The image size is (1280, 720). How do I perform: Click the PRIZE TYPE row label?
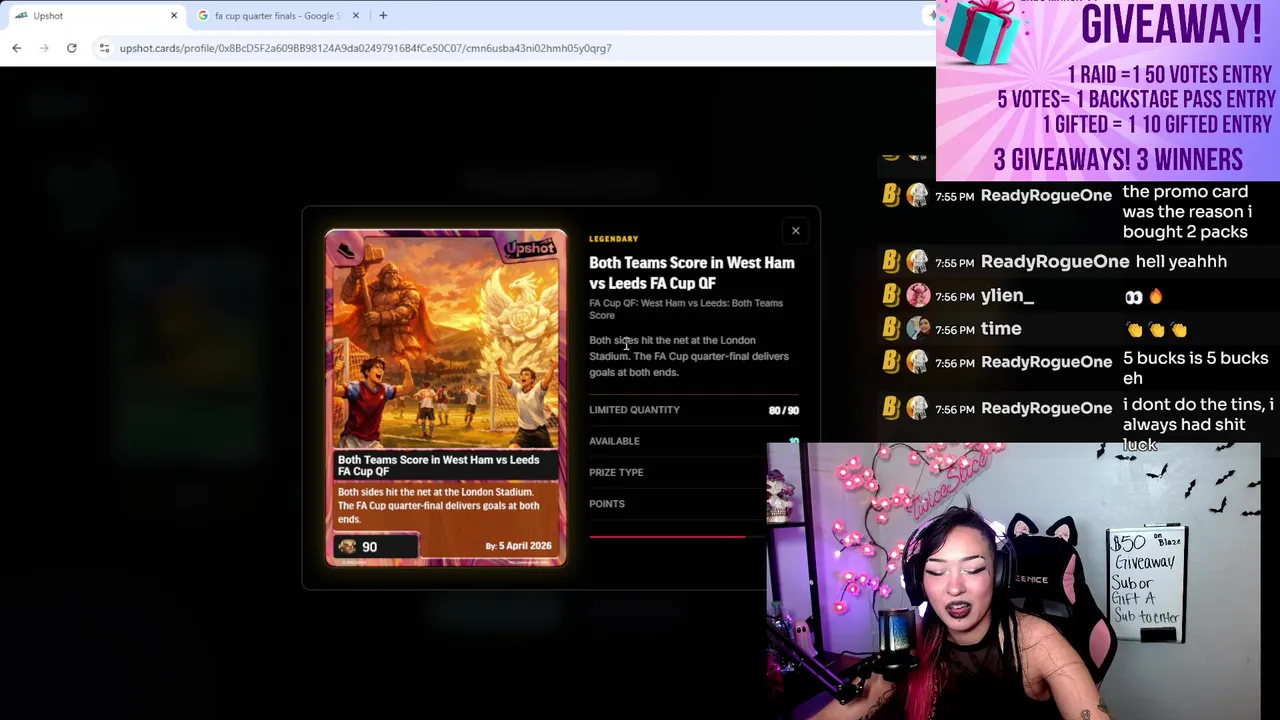[x=616, y=472]
